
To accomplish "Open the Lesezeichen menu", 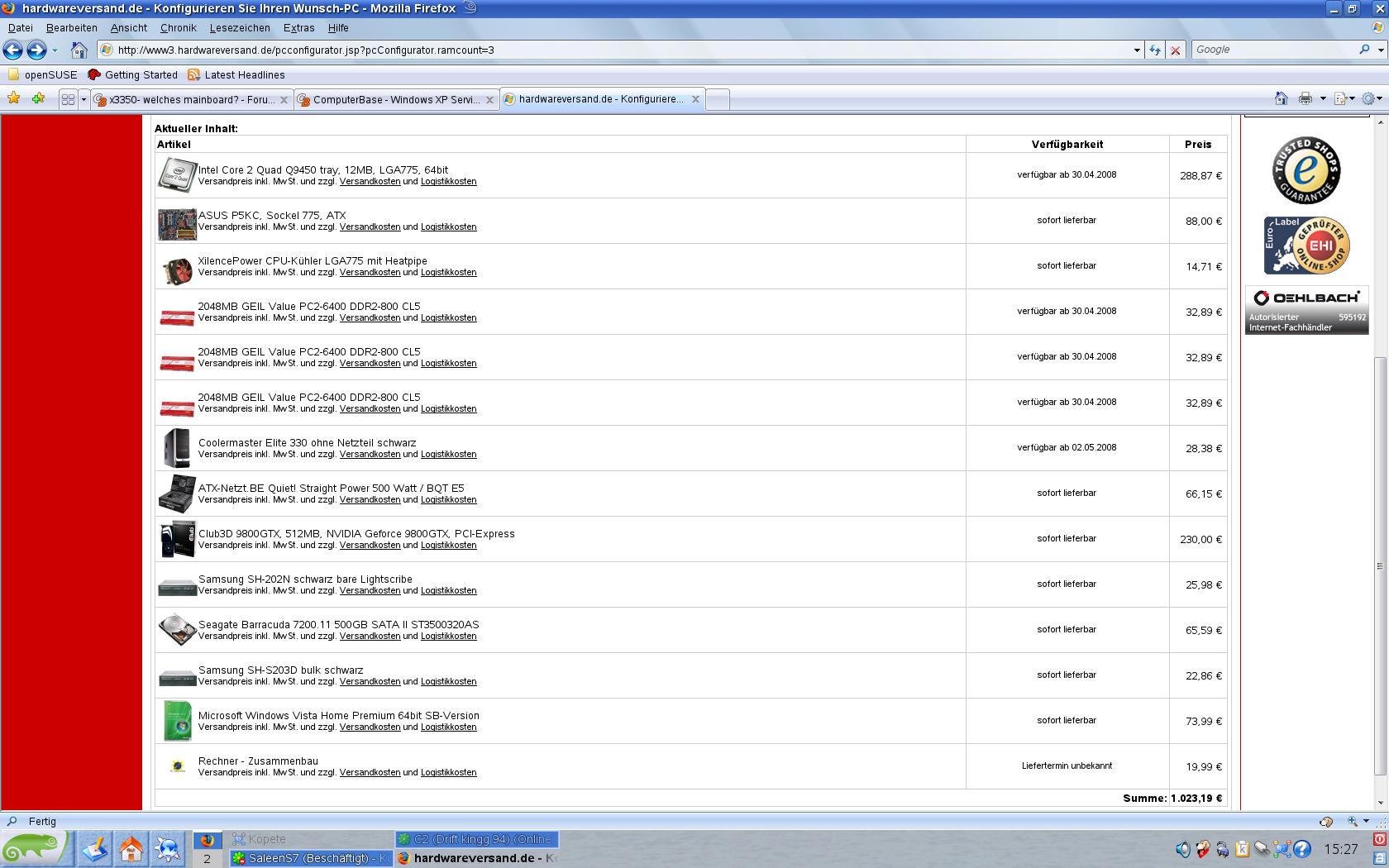I will pyautogui.click(x=240, y=27).
